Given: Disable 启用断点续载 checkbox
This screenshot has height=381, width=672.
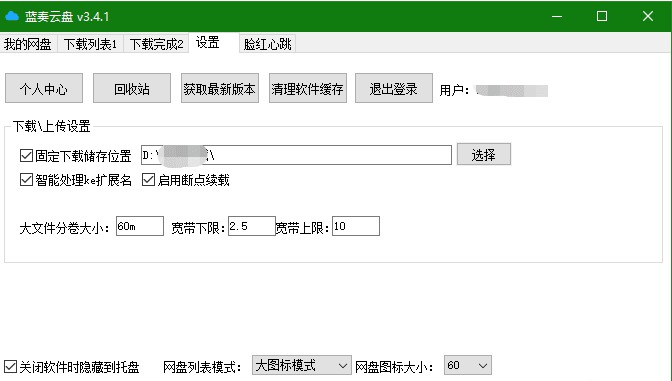Looking at the screenshot, I should (x=148, y=180).
